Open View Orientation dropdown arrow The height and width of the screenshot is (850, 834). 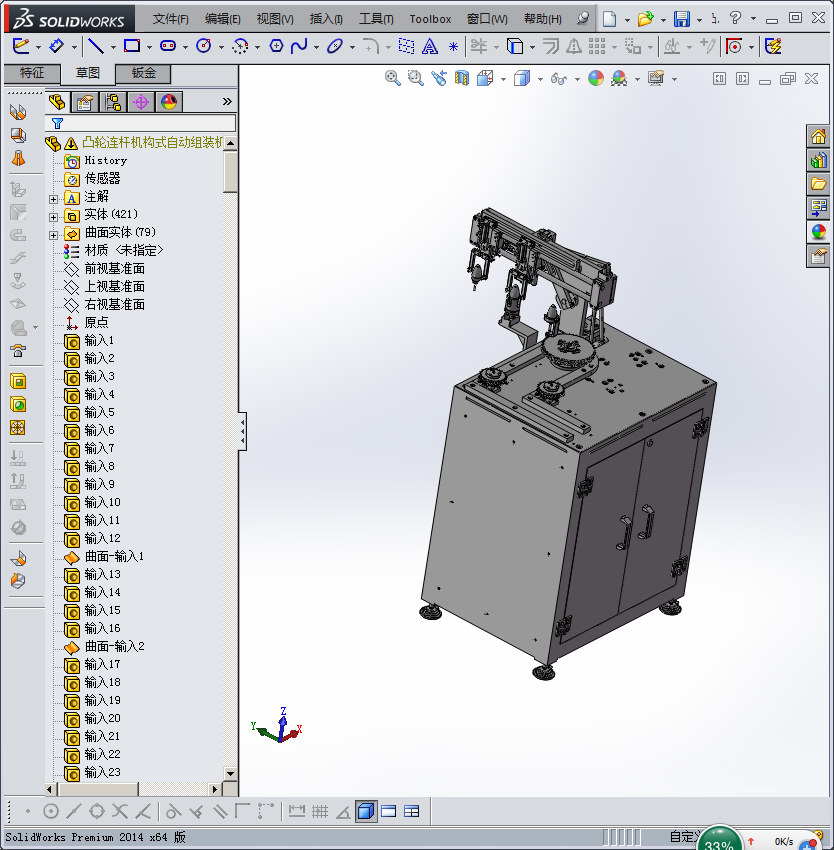coord(503,80)
